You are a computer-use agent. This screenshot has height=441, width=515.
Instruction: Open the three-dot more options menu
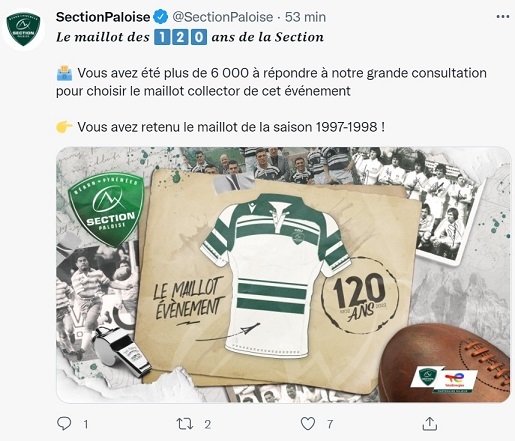tap(503, 17)
